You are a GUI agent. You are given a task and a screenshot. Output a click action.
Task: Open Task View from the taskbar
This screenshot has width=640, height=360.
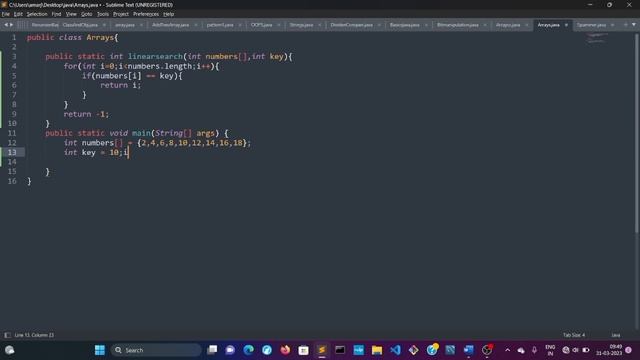[212, 350]
